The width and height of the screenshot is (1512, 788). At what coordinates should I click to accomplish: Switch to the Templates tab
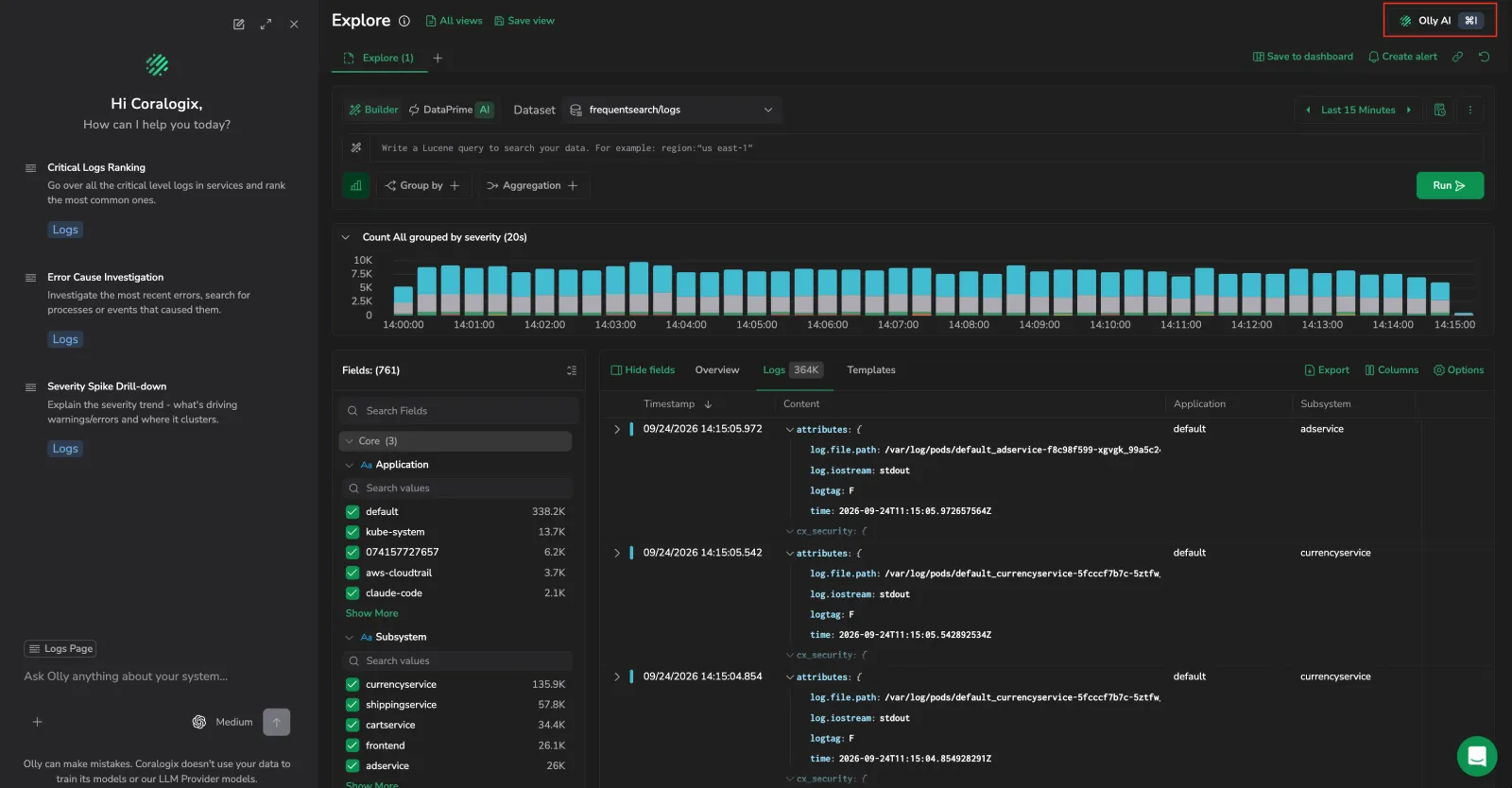(871, 370)
